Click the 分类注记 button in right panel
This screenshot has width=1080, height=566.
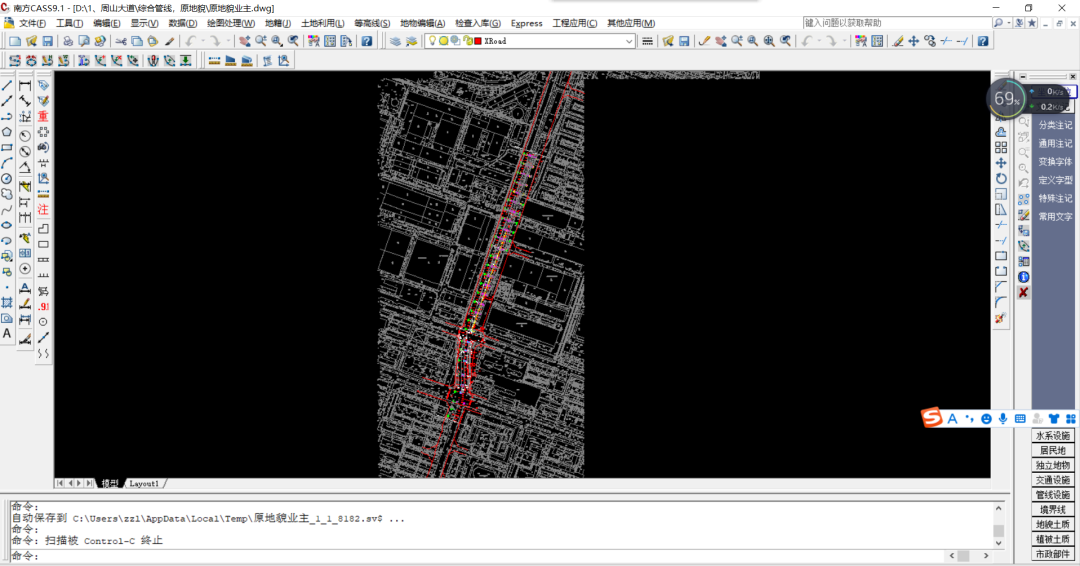pos(1054,125)
